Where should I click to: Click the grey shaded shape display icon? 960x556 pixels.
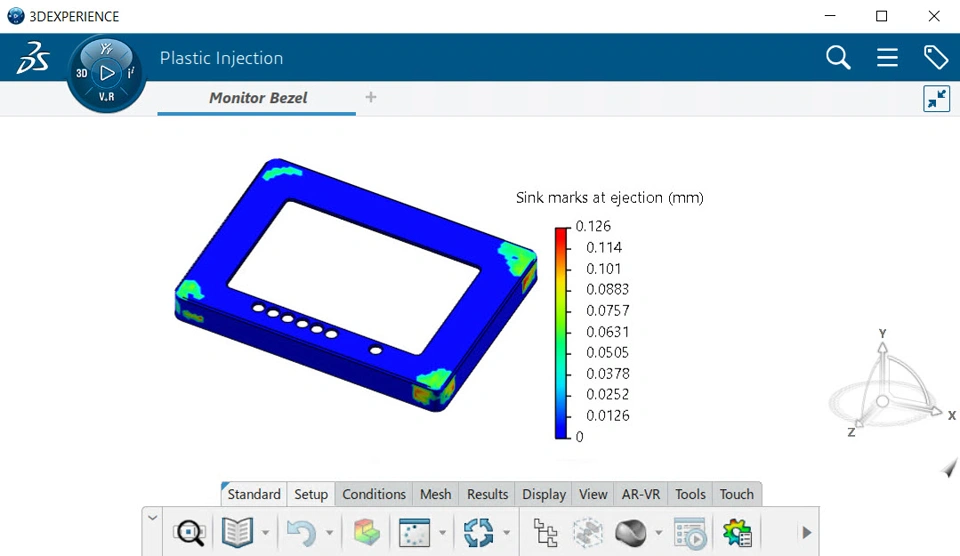tap(631, 533)
